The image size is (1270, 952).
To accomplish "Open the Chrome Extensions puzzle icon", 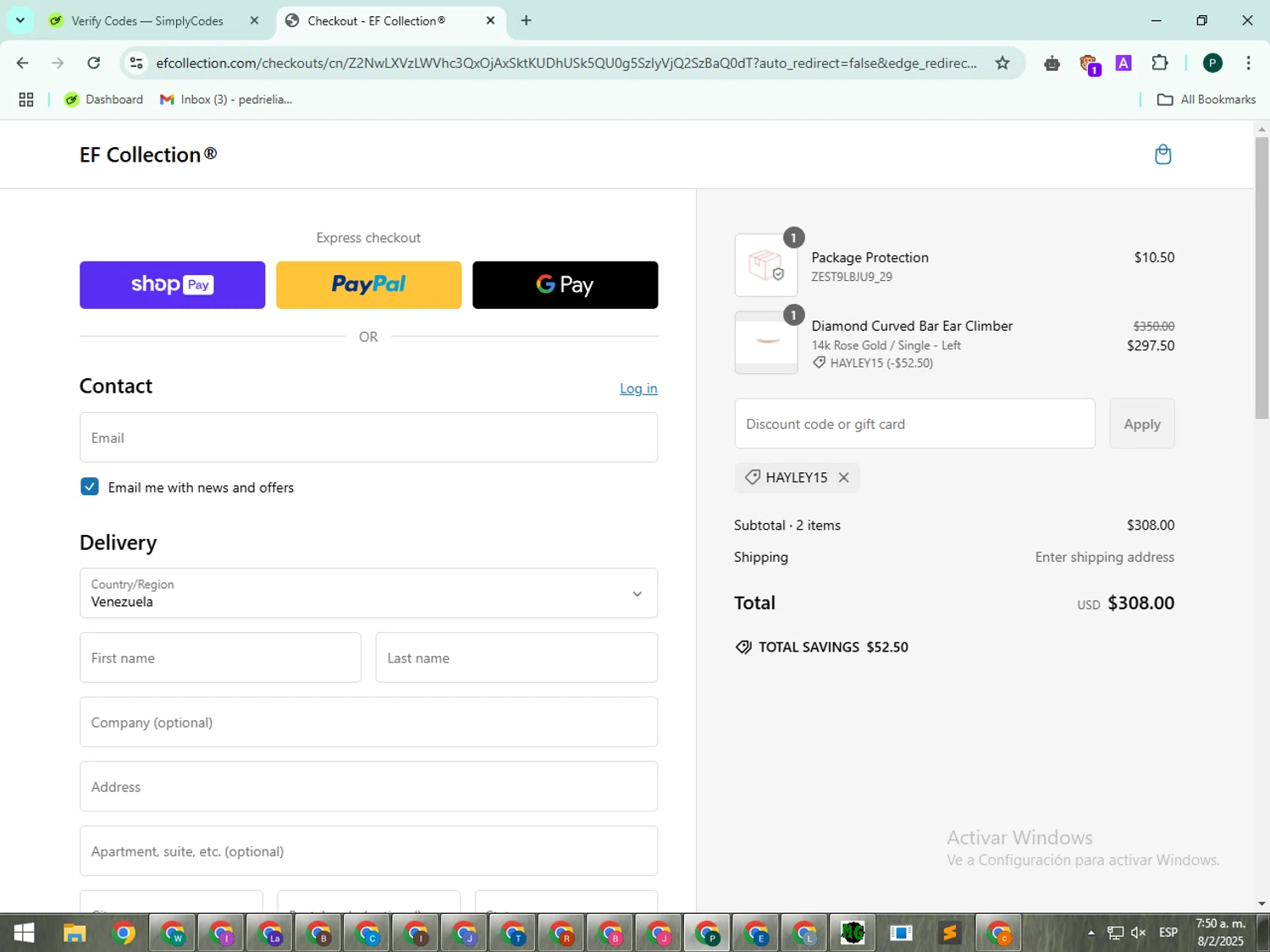I will point(1159,63).
